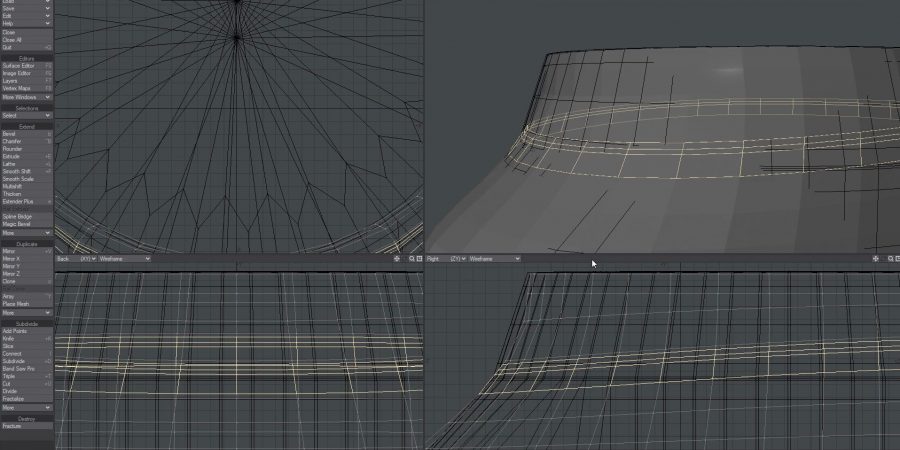The height and width of the screenshot is (450, 900).
Task: Run the Triple command
Action: pos(26,376)
